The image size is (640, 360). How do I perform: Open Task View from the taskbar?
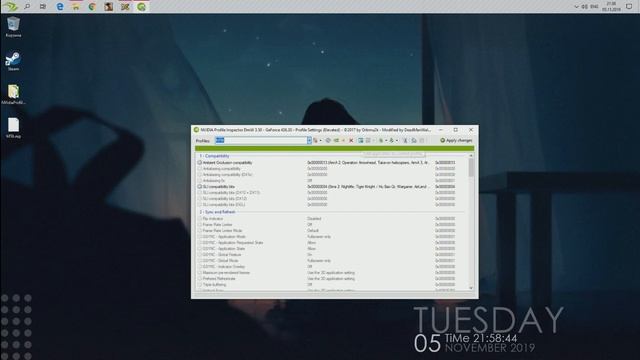[x=43, y=6]
